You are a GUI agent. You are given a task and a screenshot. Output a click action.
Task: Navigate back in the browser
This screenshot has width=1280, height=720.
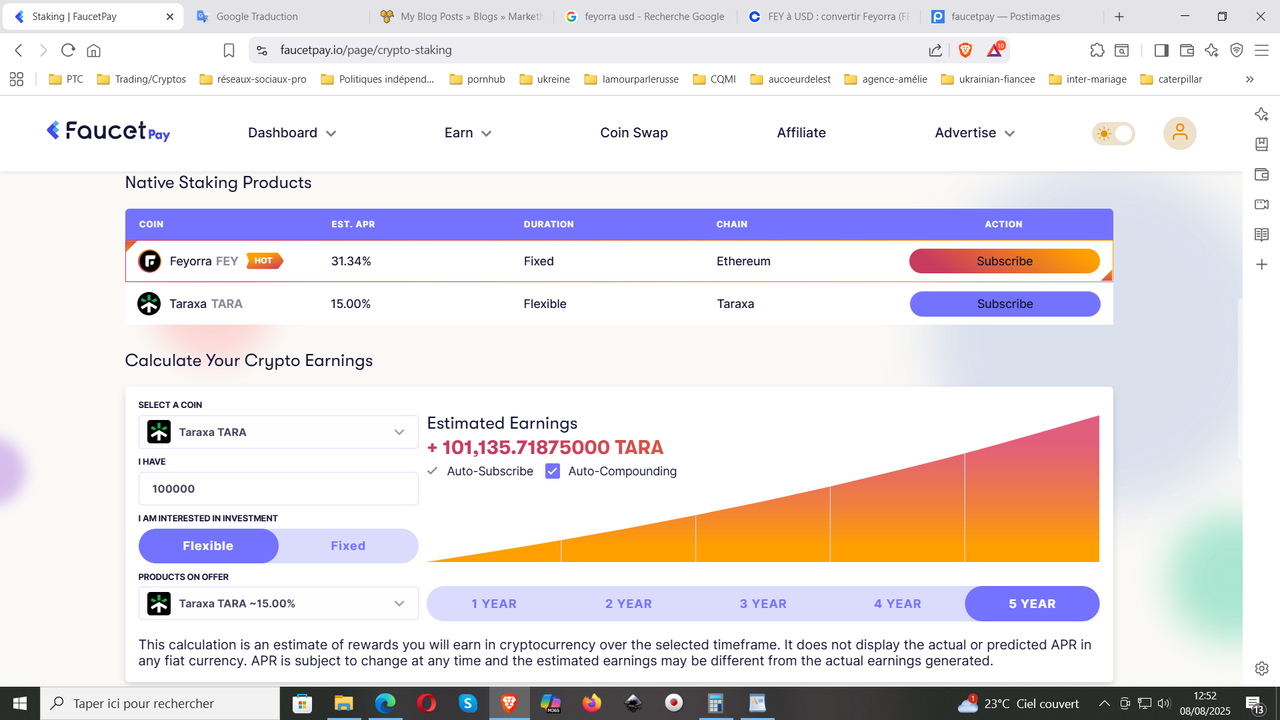pos(18,50)
